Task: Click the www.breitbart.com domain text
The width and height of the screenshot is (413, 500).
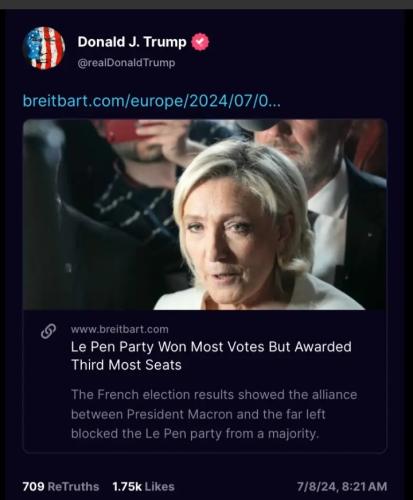Action: tap(120, 329)
